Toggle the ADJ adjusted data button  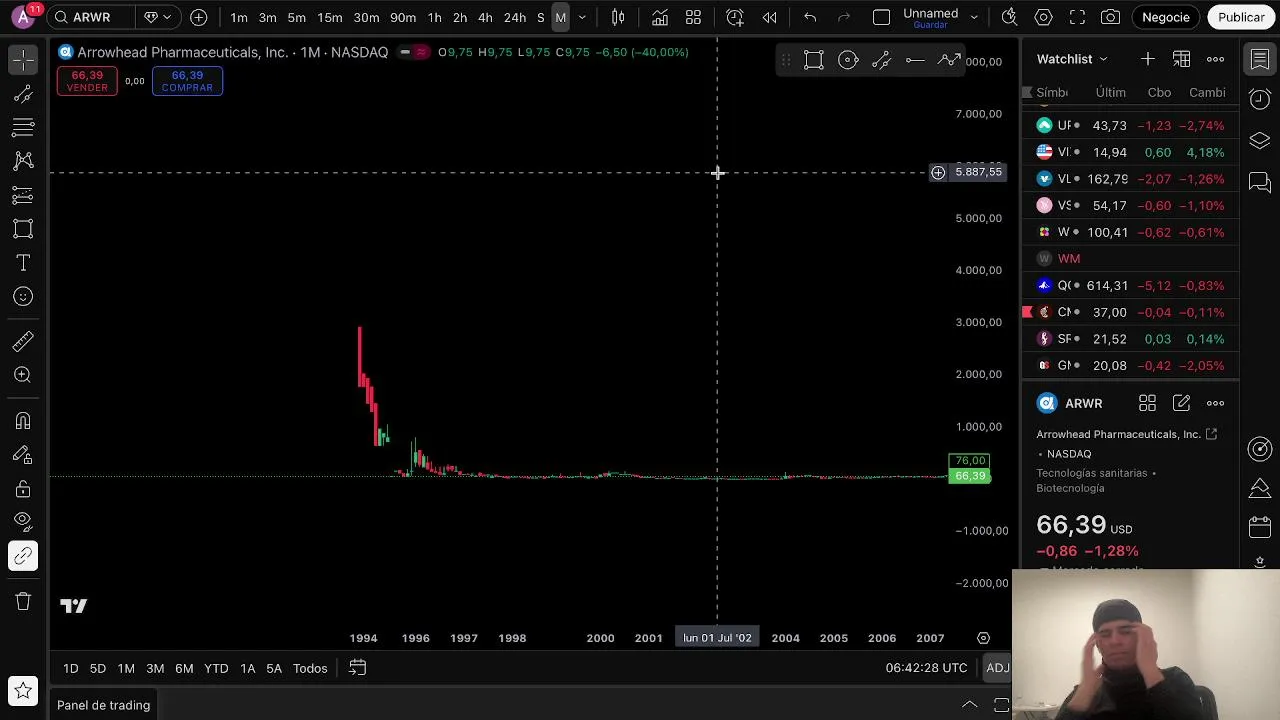click(x=998, y=668)
